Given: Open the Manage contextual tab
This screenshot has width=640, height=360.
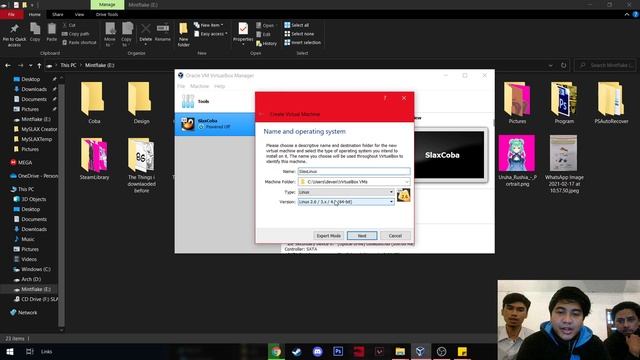Looking at the screenshot, I should click(x=107, y=4).
